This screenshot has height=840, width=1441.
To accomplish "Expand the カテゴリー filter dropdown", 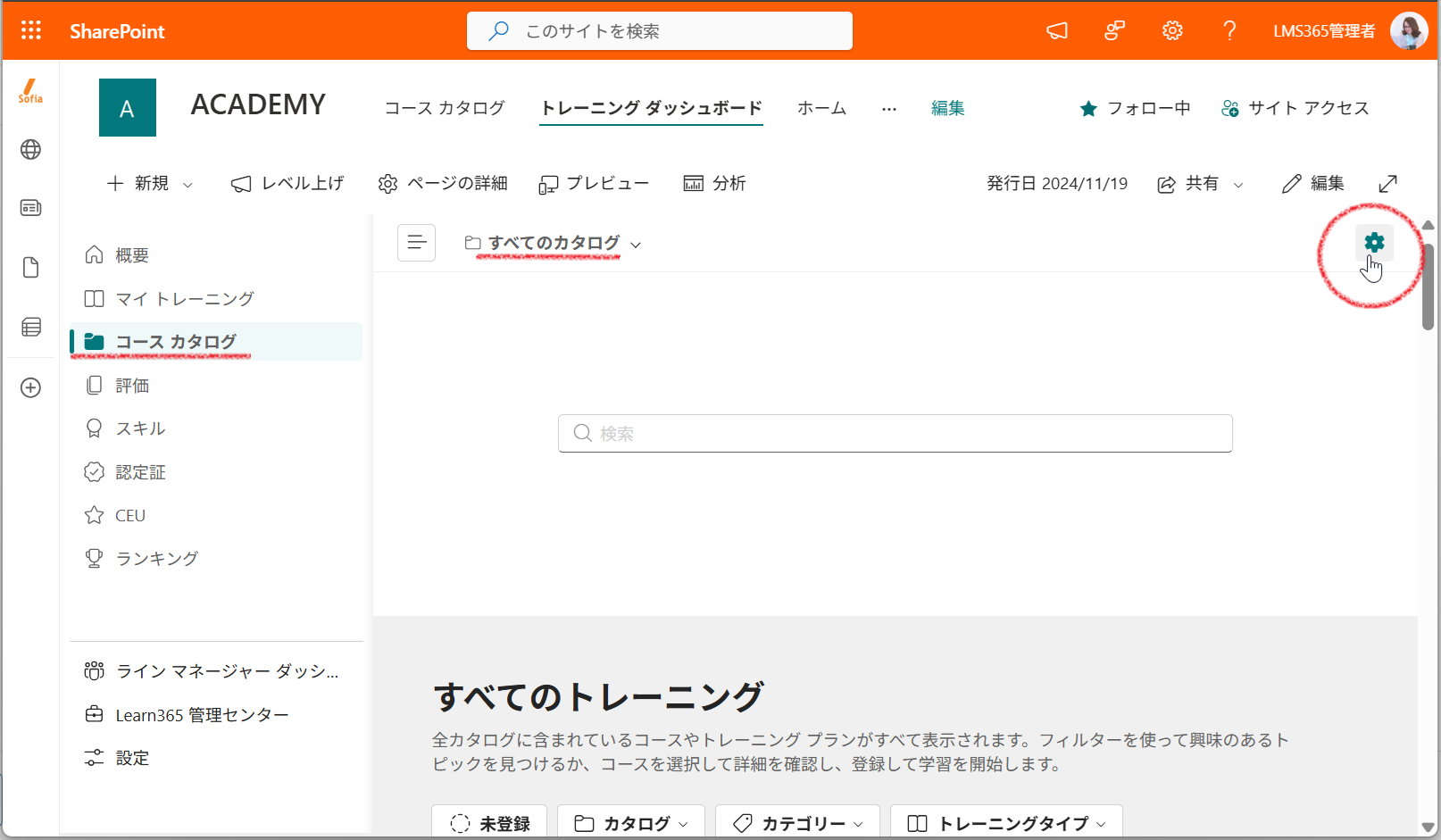I will click(x=797, y=822).
